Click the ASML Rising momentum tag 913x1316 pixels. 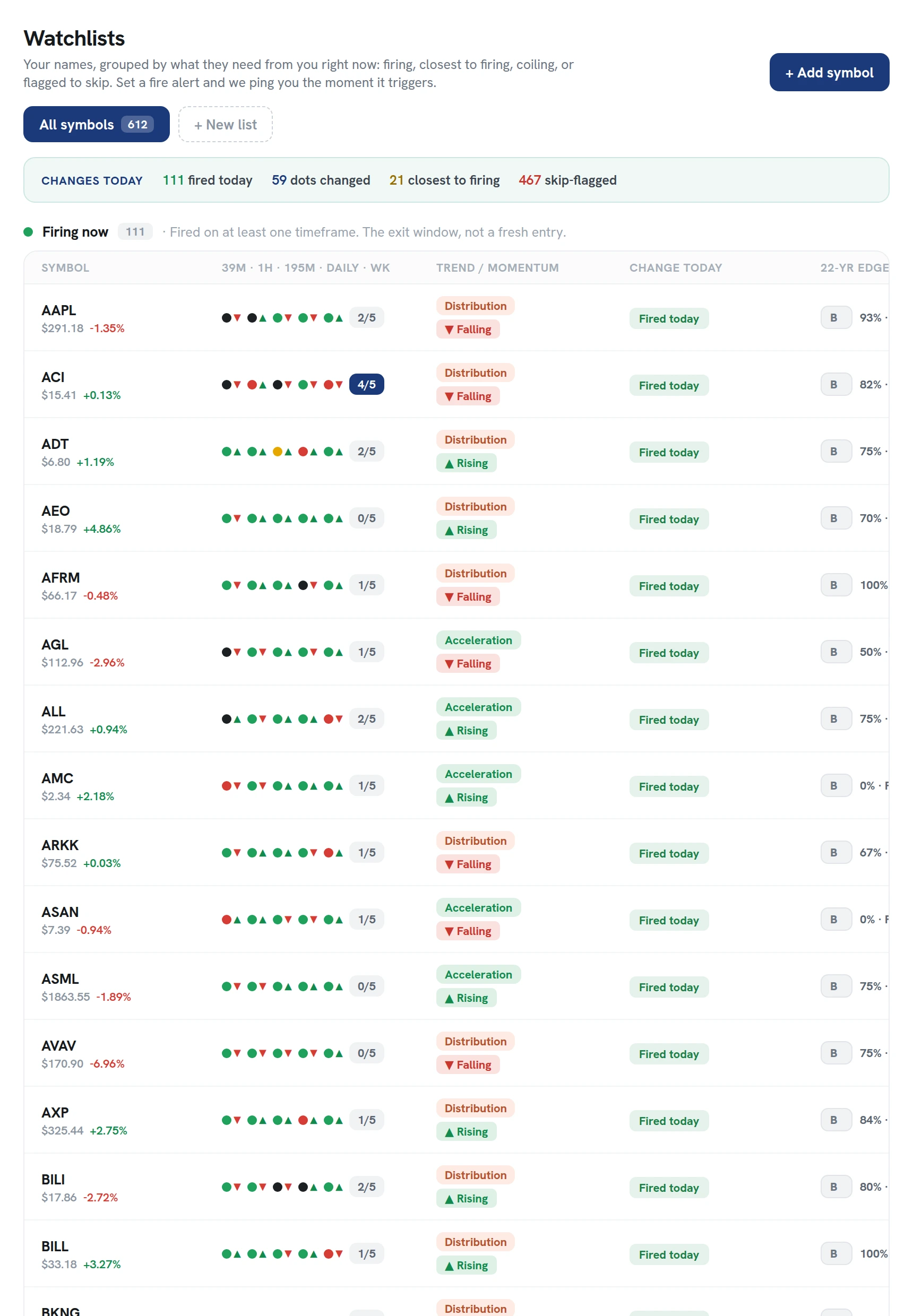pos(466,998)
